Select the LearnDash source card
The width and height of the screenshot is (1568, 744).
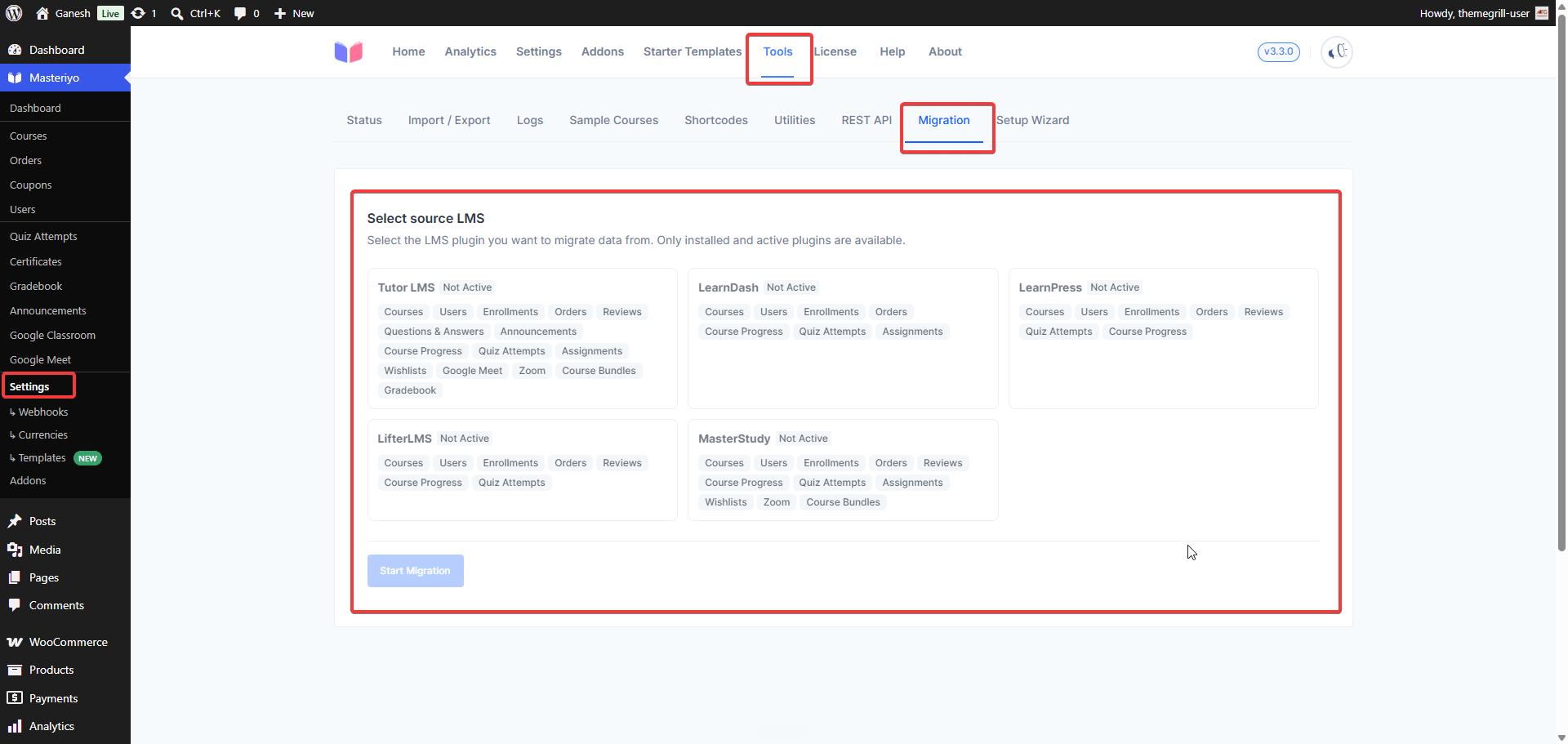[x=843, y=338]
